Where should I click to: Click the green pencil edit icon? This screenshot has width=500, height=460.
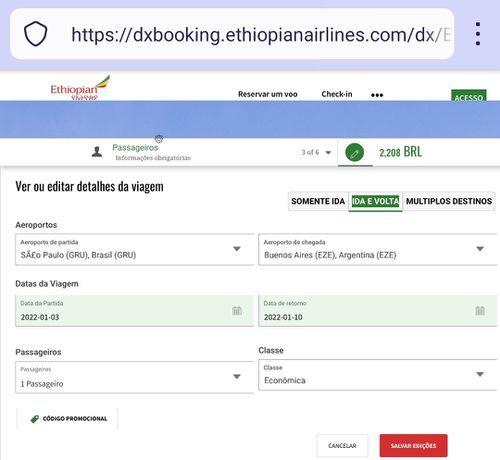355,153
